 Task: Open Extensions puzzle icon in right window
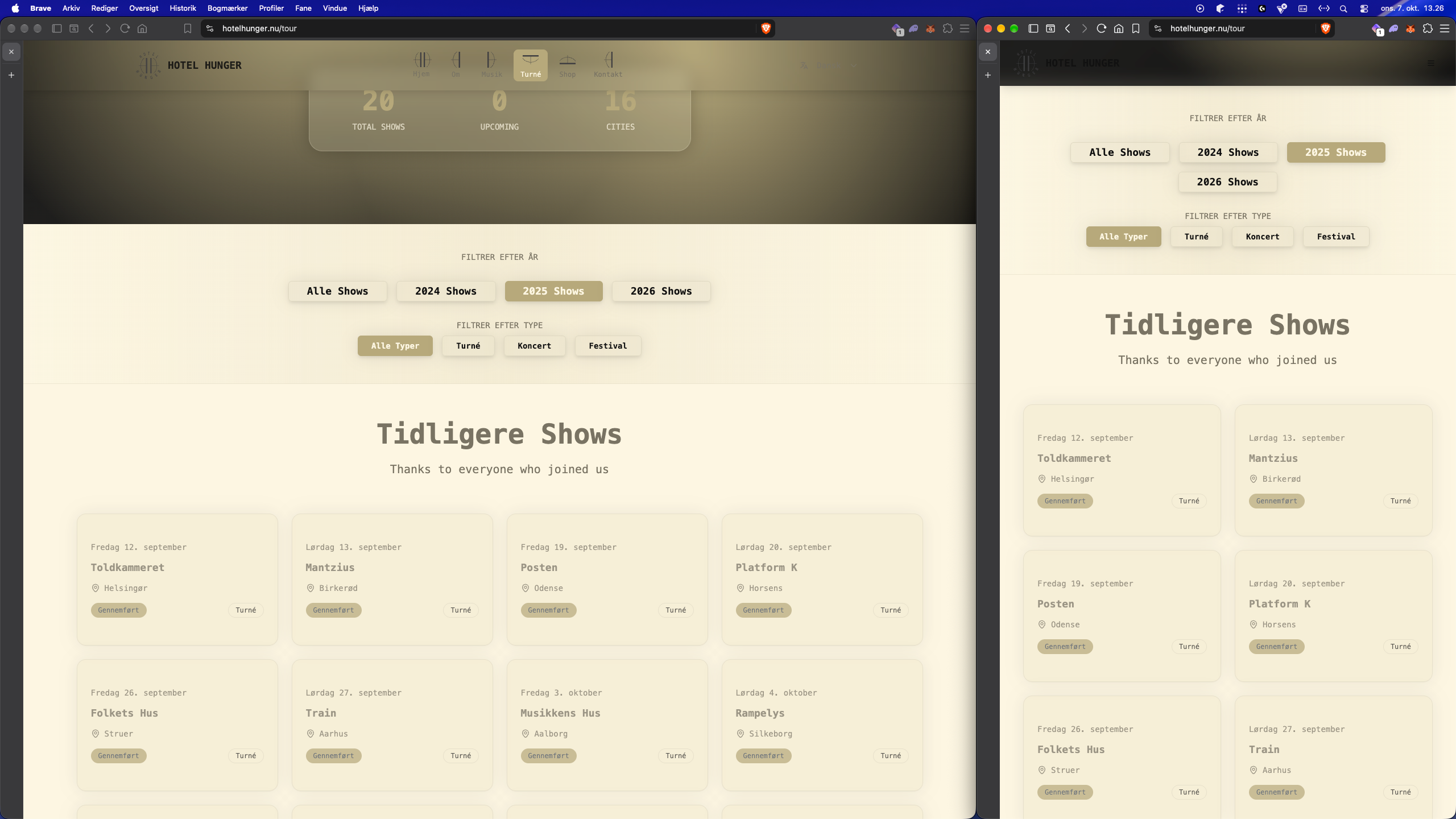point(1428,28)
